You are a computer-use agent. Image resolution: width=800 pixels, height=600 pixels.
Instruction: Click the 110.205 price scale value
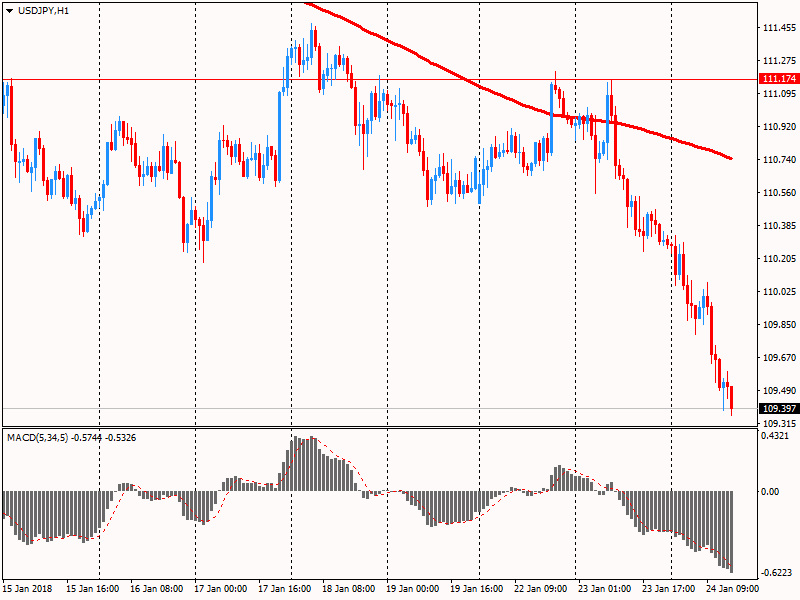pos(779,259)
